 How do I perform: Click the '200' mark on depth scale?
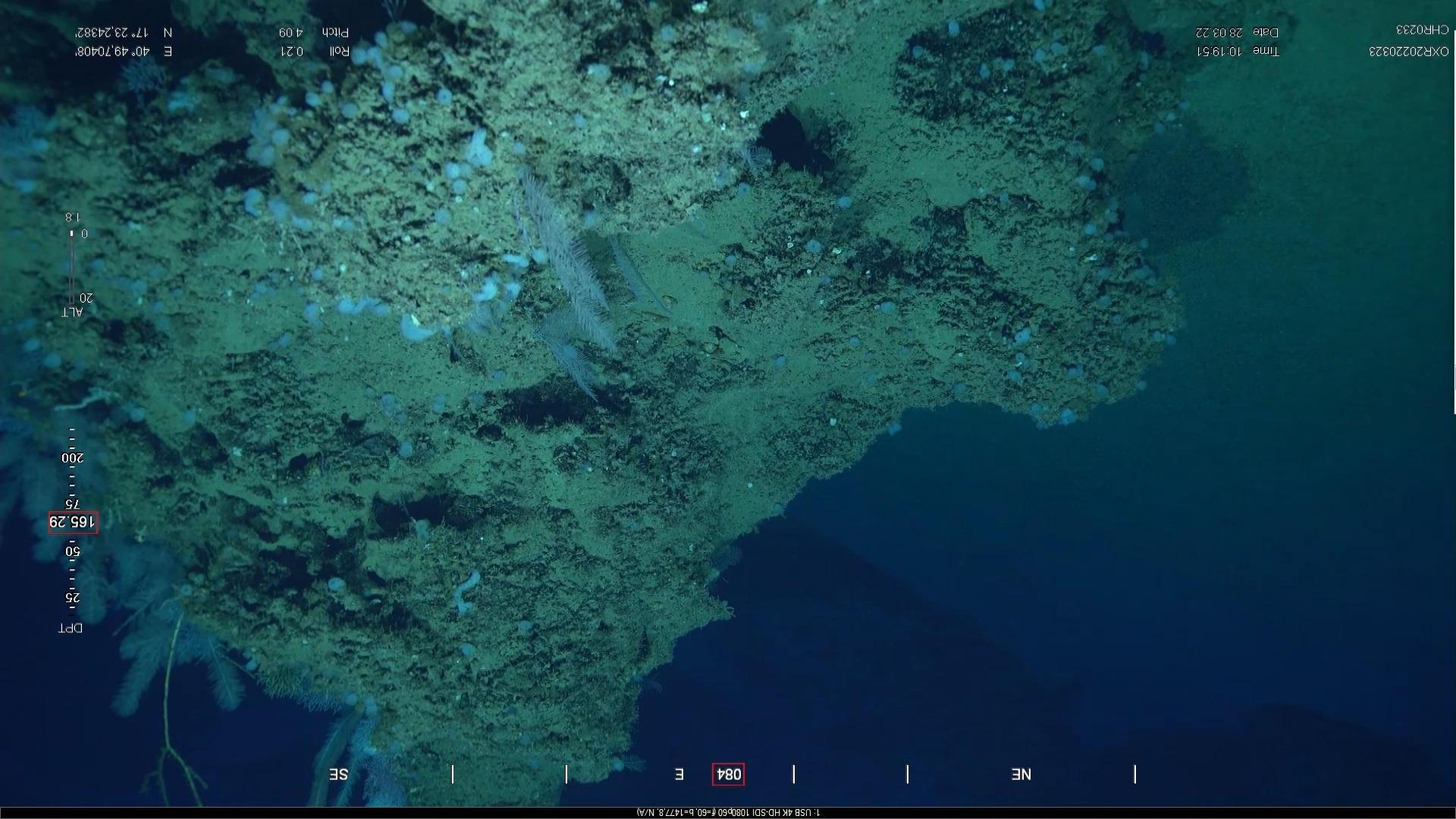(x=73, y=458)
